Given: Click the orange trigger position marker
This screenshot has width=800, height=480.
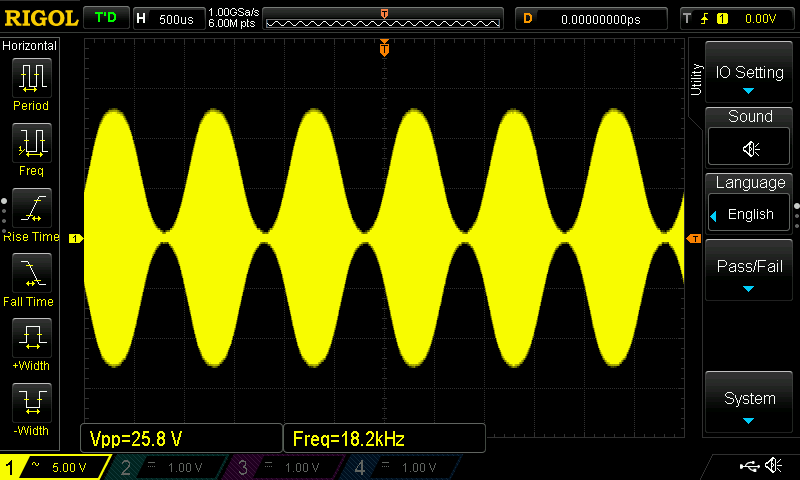Looking at the screenshot, I should [x=384, y=48].
